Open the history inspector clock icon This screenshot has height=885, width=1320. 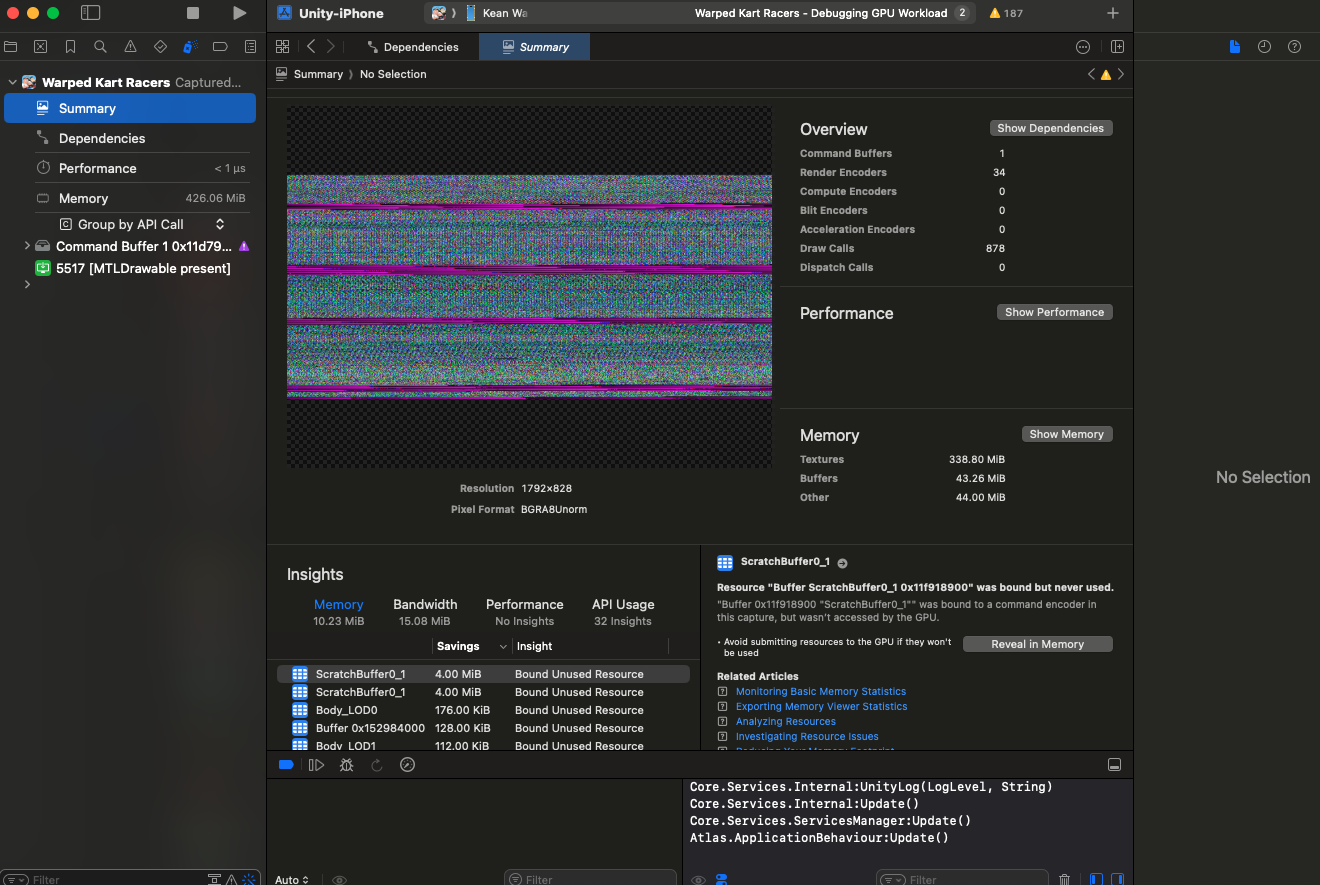point(1264,47)
